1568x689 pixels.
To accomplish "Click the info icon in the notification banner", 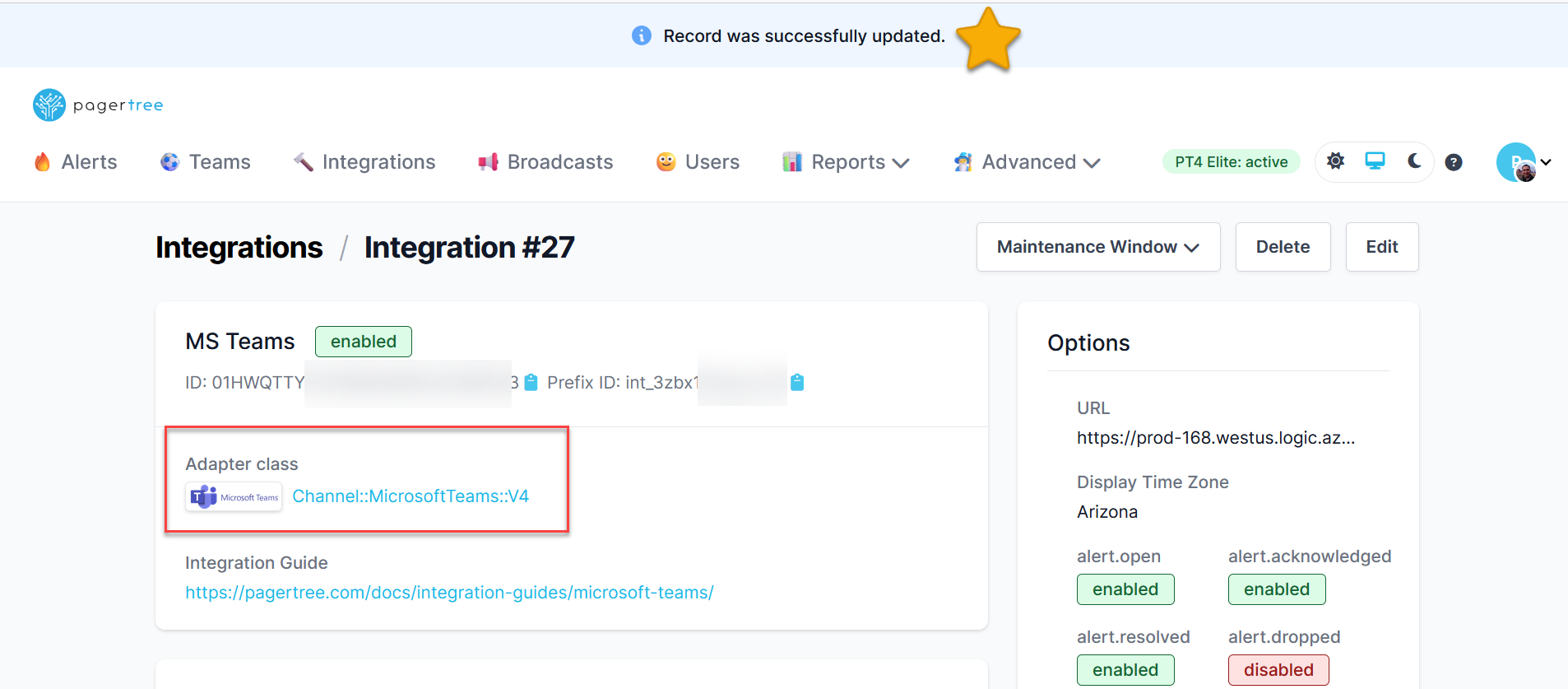I will pyautogui.click(x=642, y=35).
